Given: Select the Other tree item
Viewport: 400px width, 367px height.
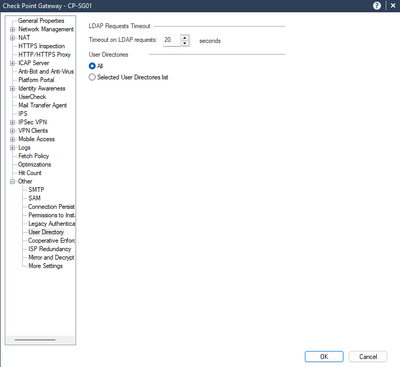Looking at the screenshot, I should tap(25, 181).
